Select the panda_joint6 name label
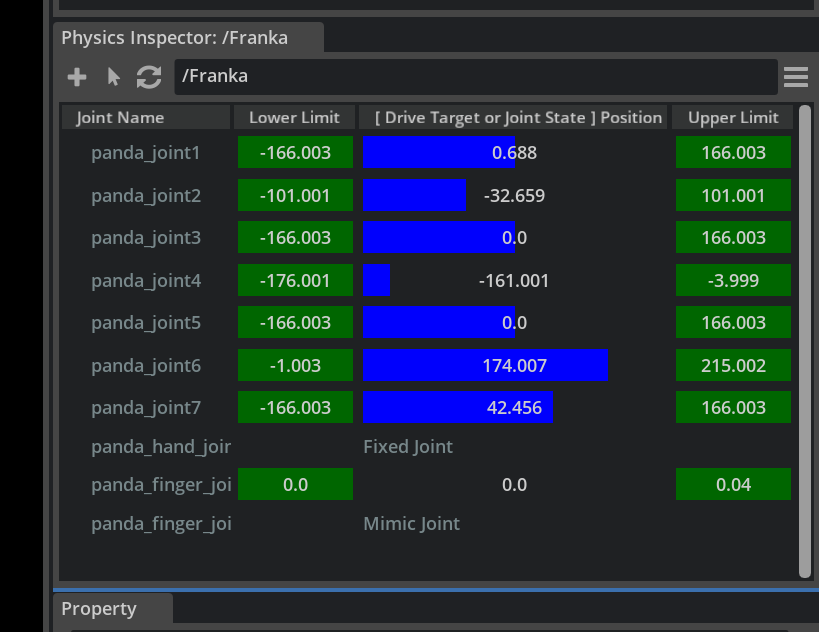819x632 pixels. [x=146, y=366]
